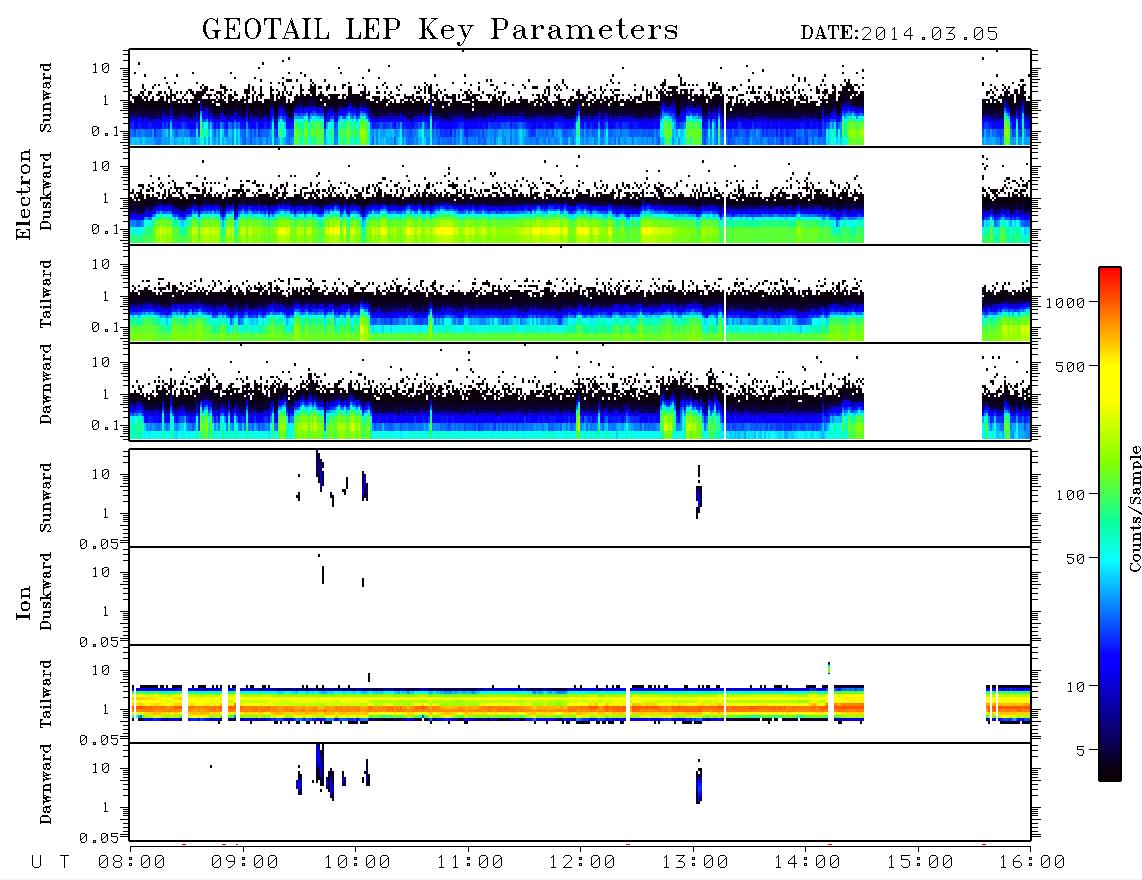Click the "10:00" time tick label

pyautogui.click(x=357, y=863)
